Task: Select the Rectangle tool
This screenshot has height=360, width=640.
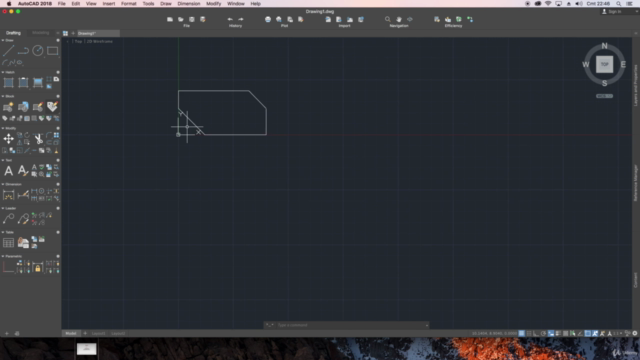Action: [52, 51]
